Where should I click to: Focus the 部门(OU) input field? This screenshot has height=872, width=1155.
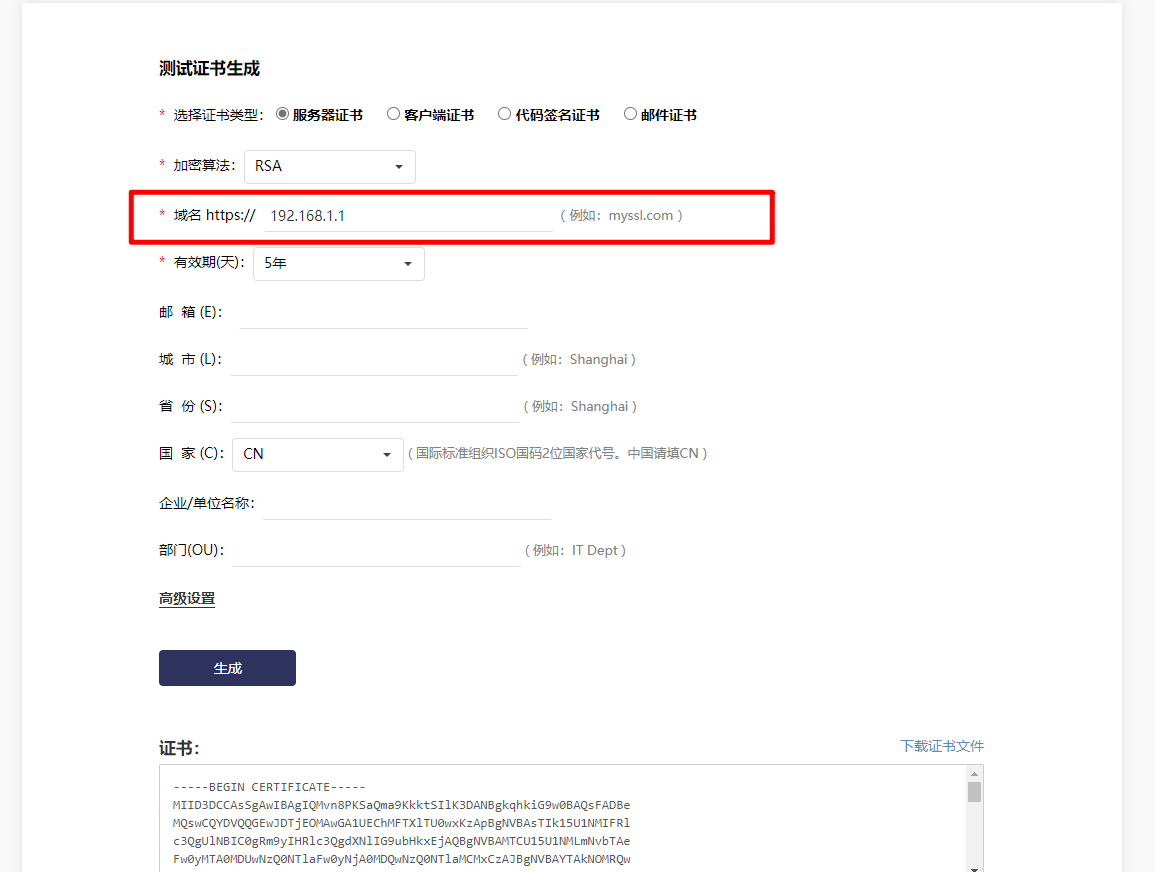(x=376, y=551)
